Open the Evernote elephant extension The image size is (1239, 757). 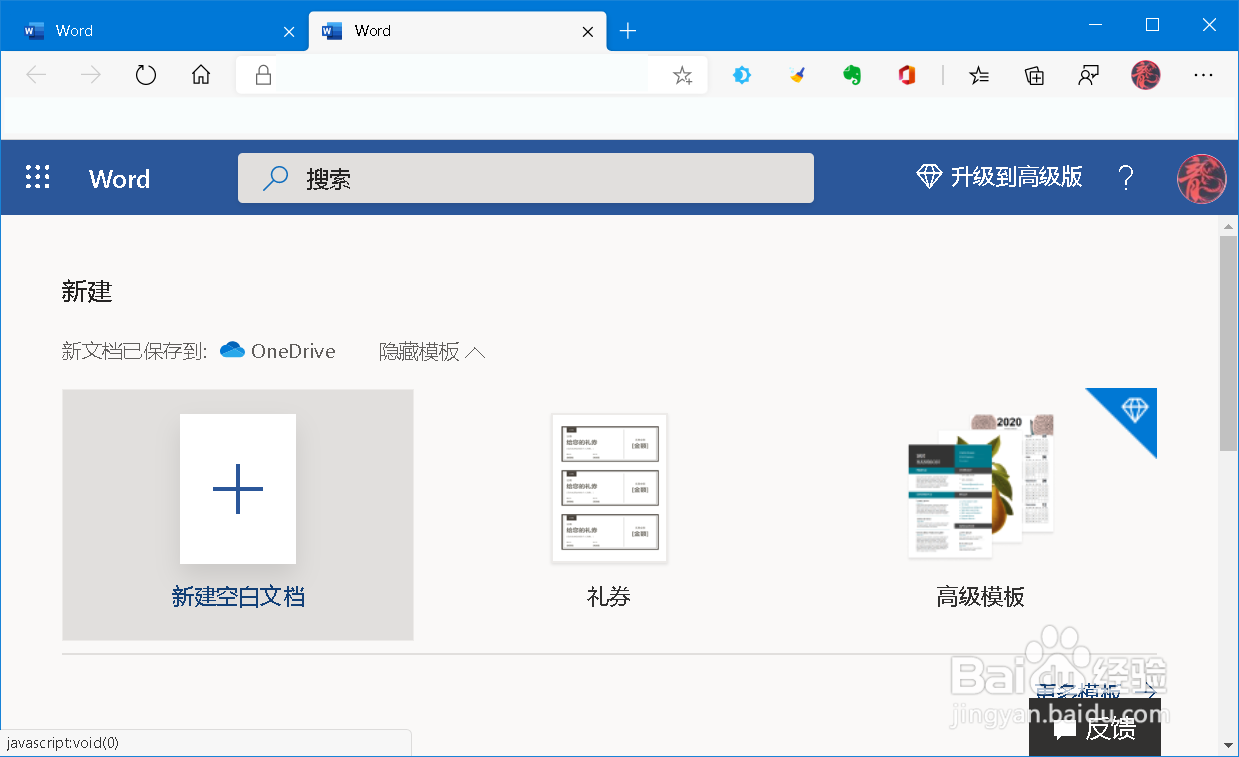(852, 75)
